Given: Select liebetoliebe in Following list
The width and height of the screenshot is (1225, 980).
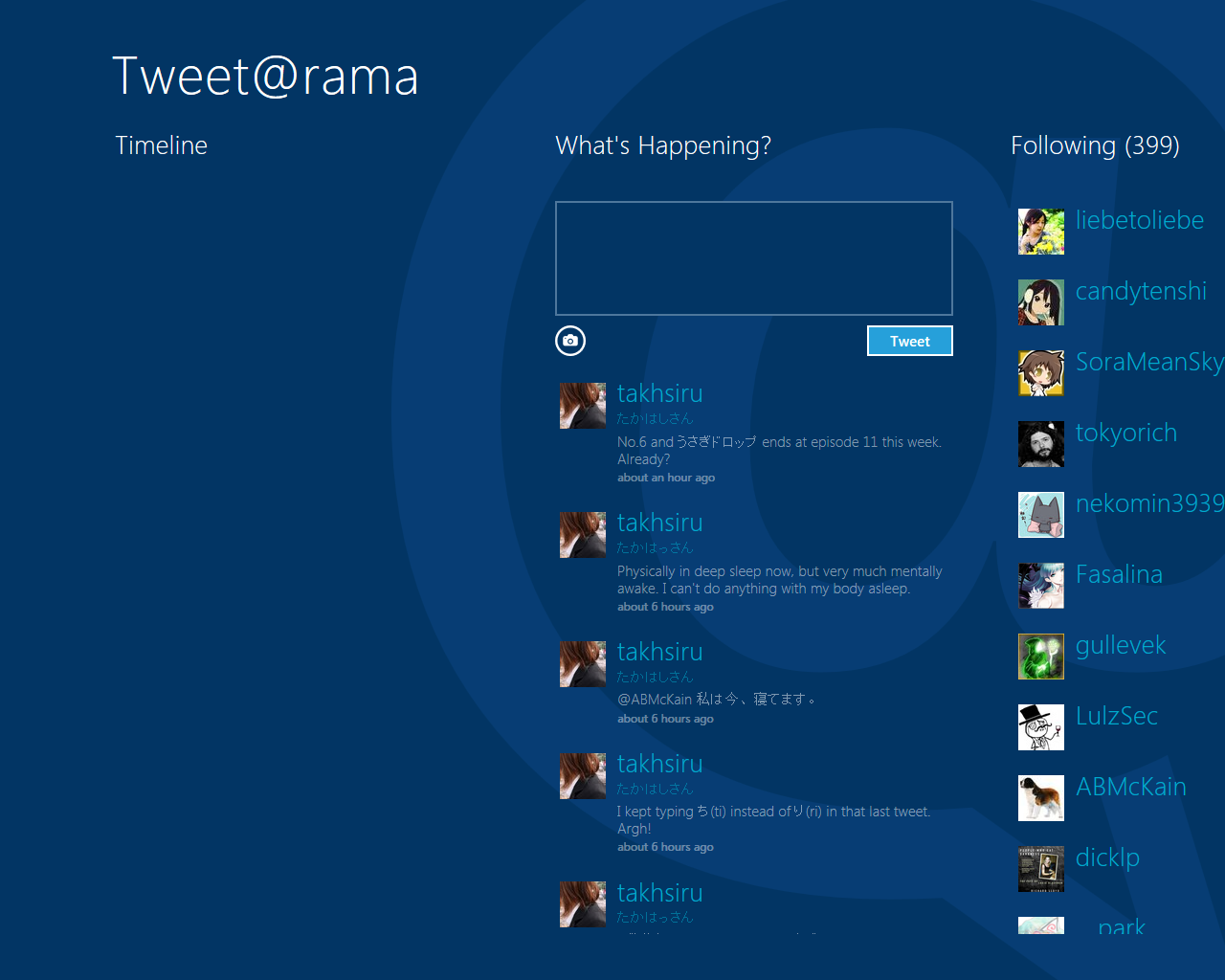Looking at the screenshot, I should (1140, 220).
